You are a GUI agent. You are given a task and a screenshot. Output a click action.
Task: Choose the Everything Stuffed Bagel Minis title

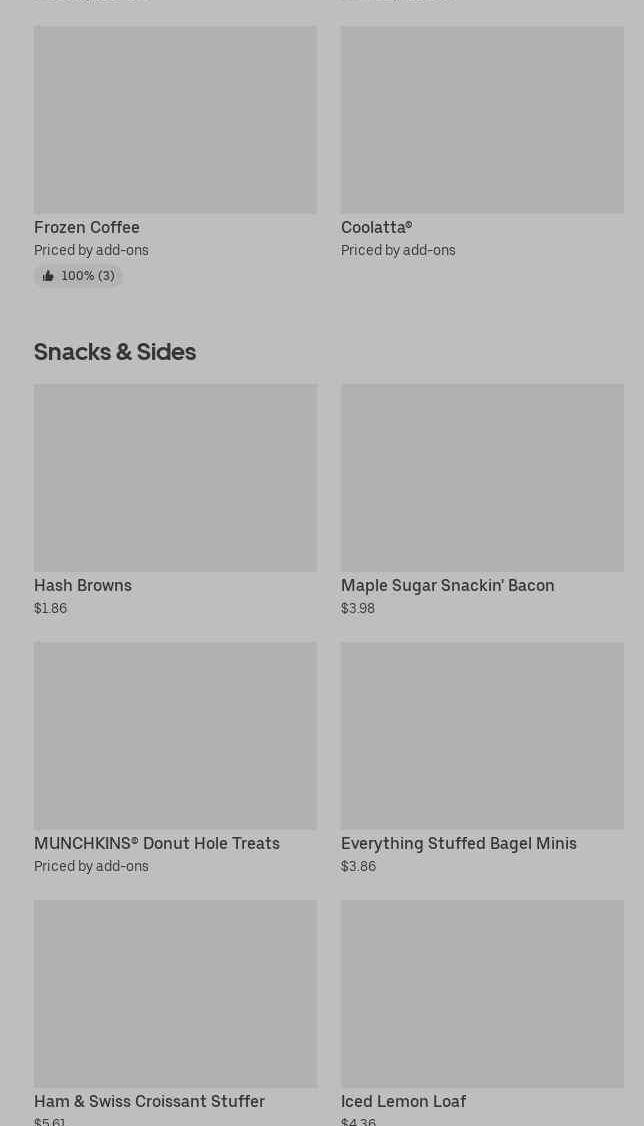(x=458, y=843)
